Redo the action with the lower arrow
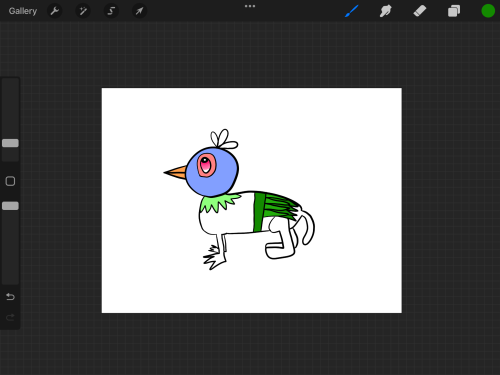This screenshot has width=500, height=375. tap(10, 317)
